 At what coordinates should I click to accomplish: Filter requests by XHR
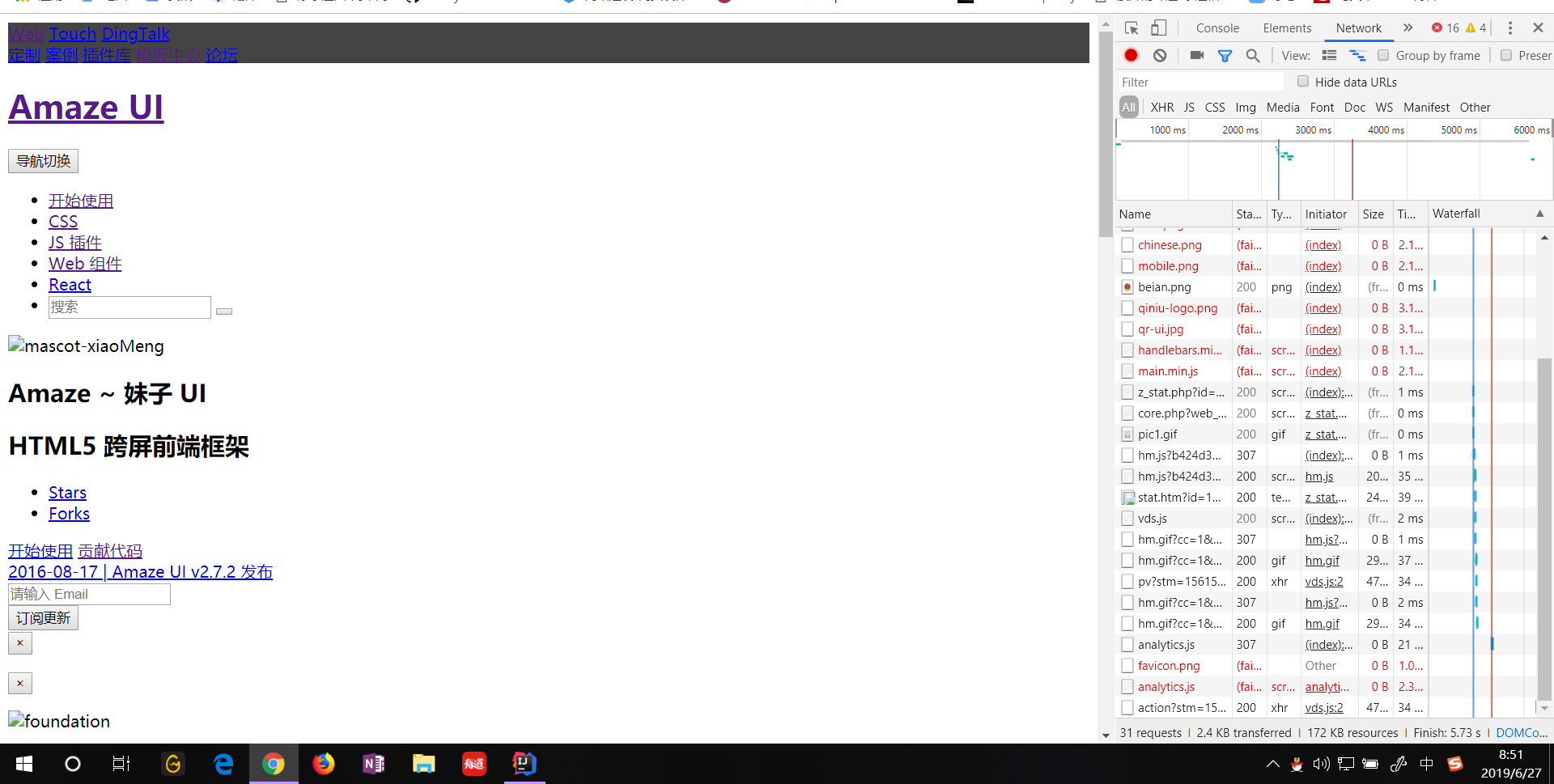(1162, 108)
